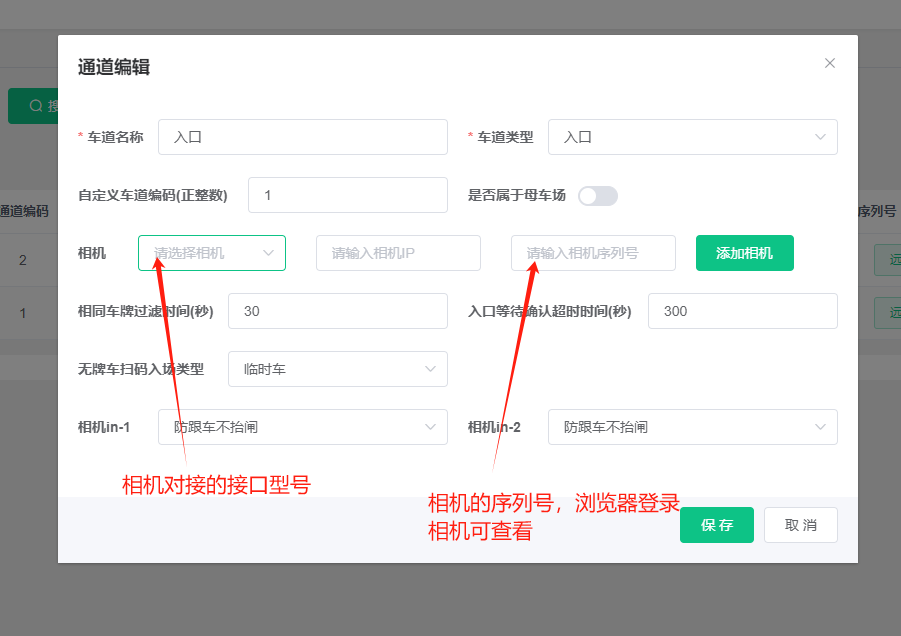Click the 自定义车道编码 input field
Viewport: 901px width, 636px height.
coord(347,195)
